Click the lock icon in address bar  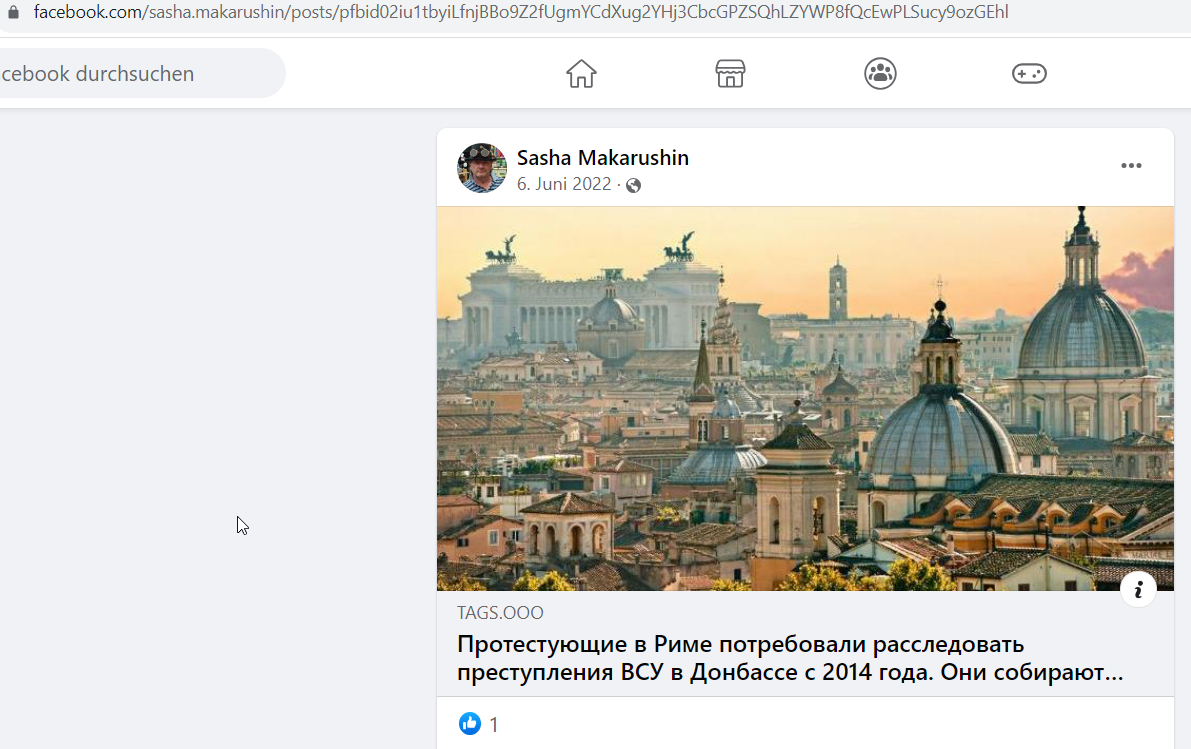[13, 12]
